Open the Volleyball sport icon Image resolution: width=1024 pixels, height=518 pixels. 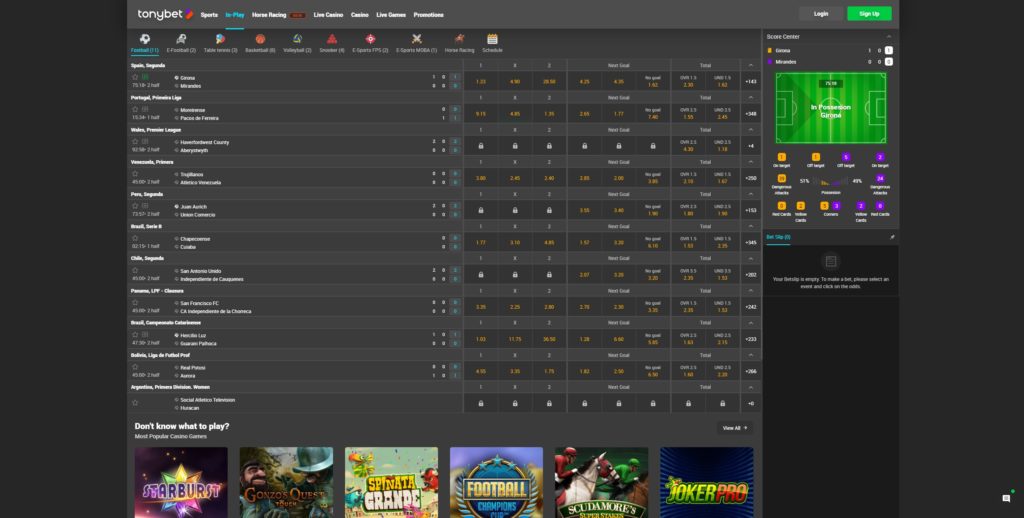point(297,39)
